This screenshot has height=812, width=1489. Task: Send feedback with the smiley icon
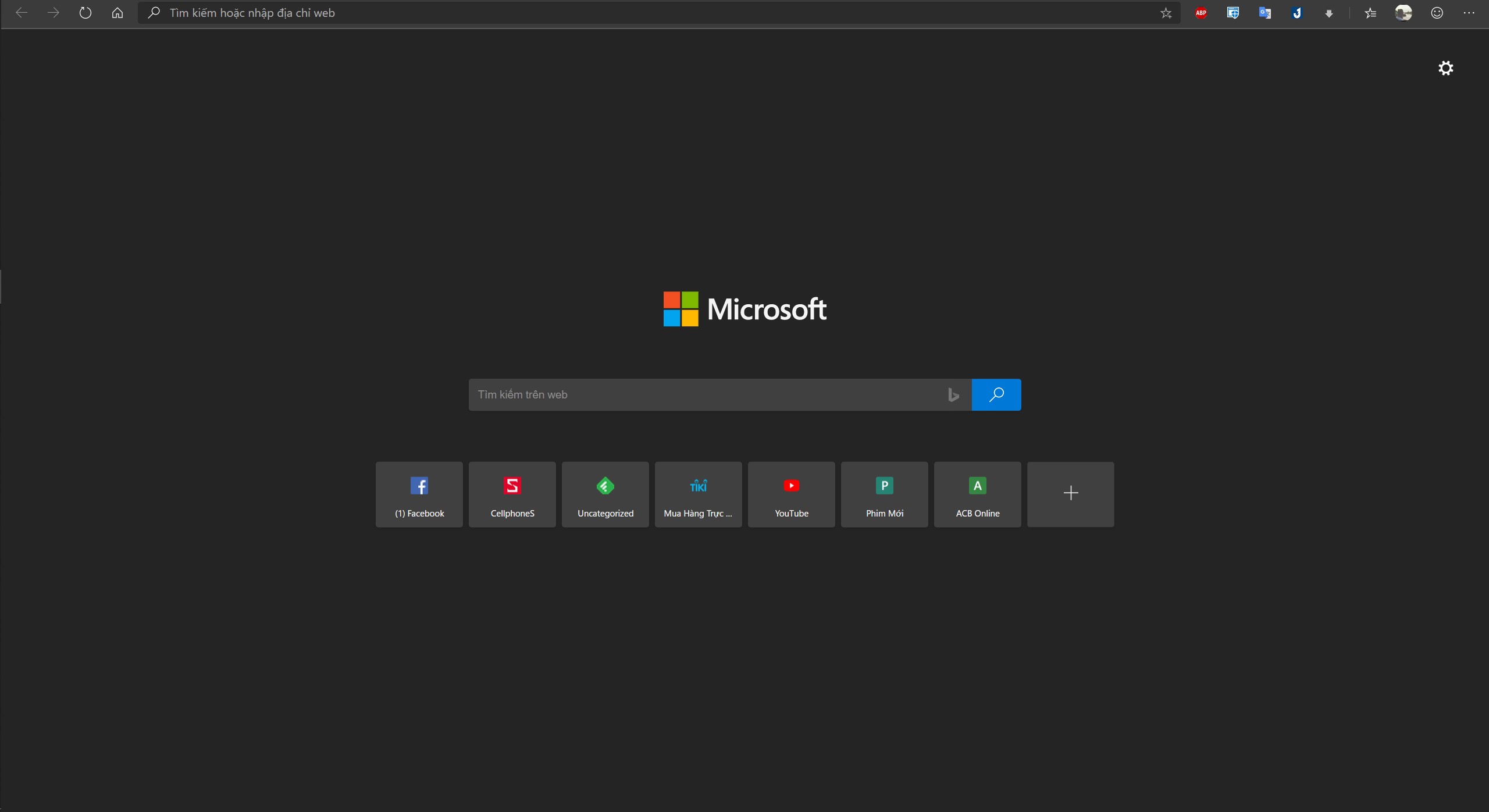pos(1437,13)
